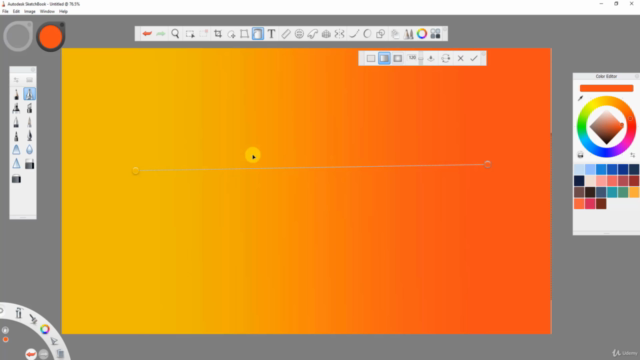
Task: Select the highlighted marker brush
Action: (29, 94)
